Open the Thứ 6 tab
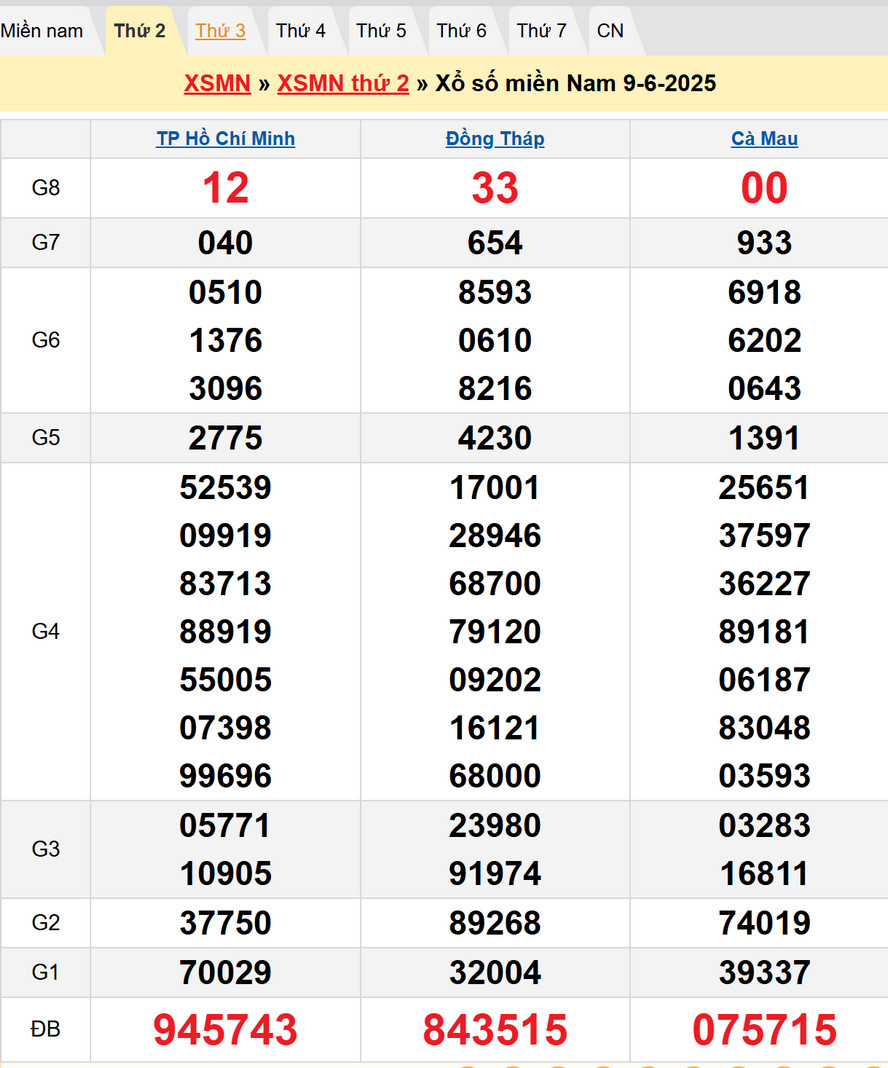The image size is (888, 1068). (461, 31)
